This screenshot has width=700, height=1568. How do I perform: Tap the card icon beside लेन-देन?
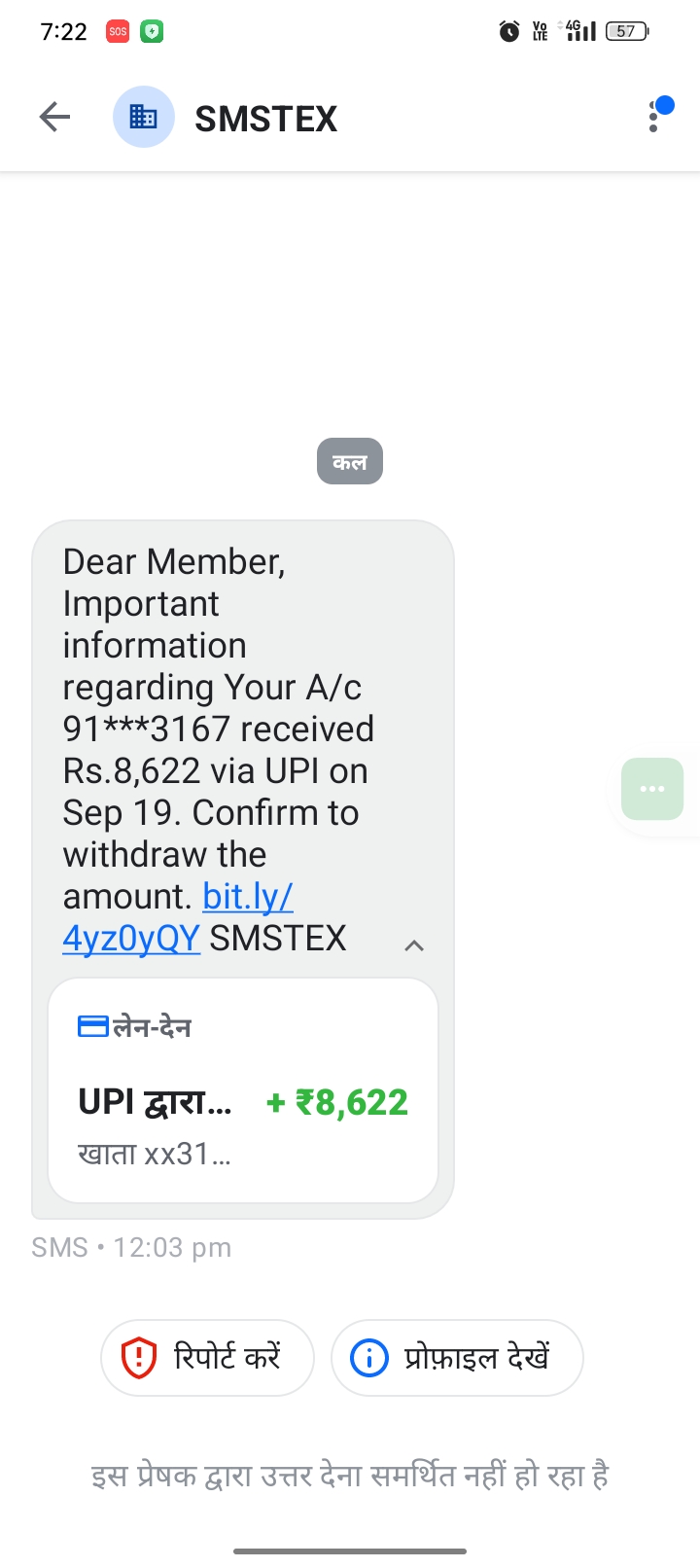[x=93, y=1026]
